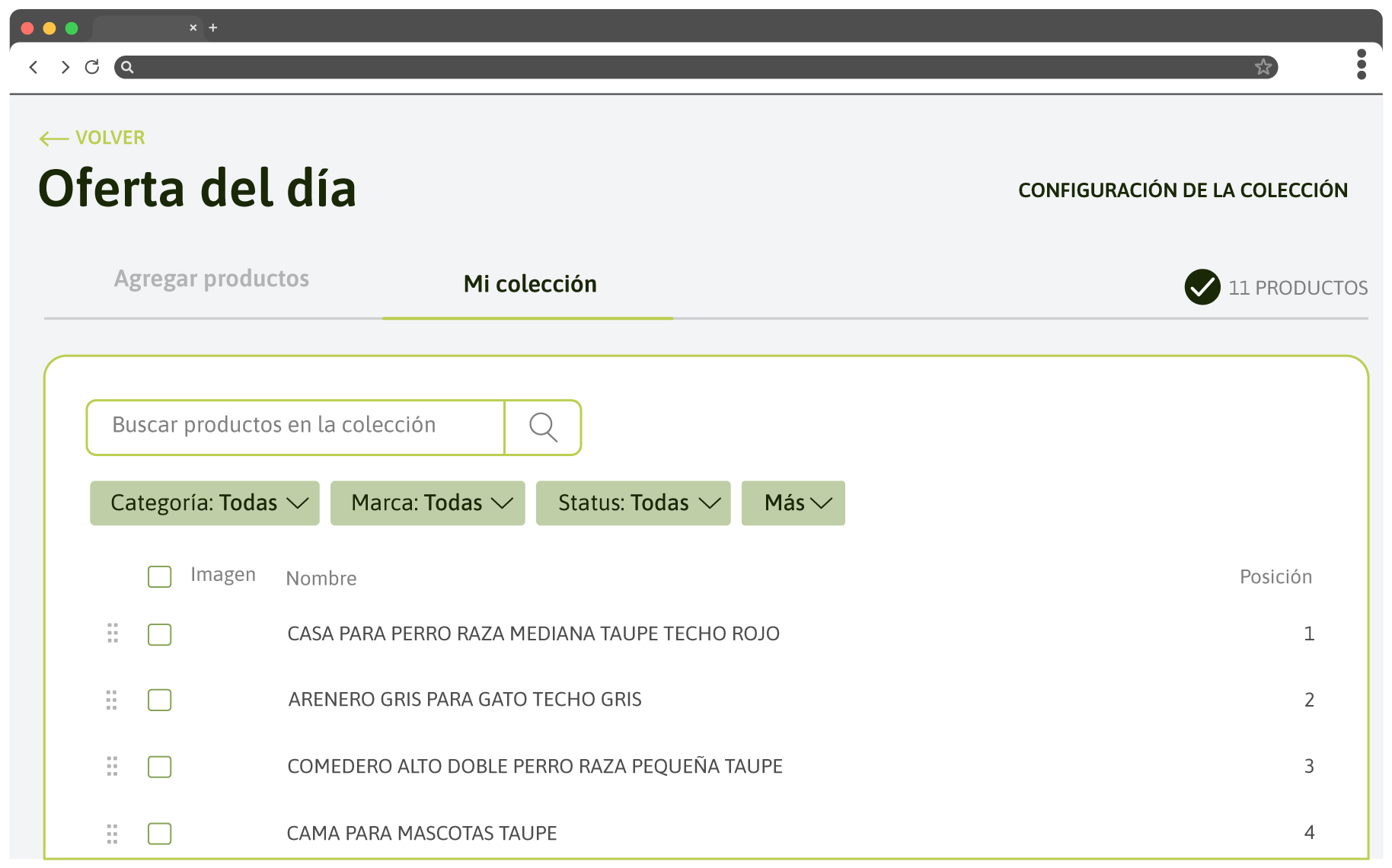Screen dimensions: 1392x868
Task: Click the browser back arrow icon
Action: (x=34, y=67)
